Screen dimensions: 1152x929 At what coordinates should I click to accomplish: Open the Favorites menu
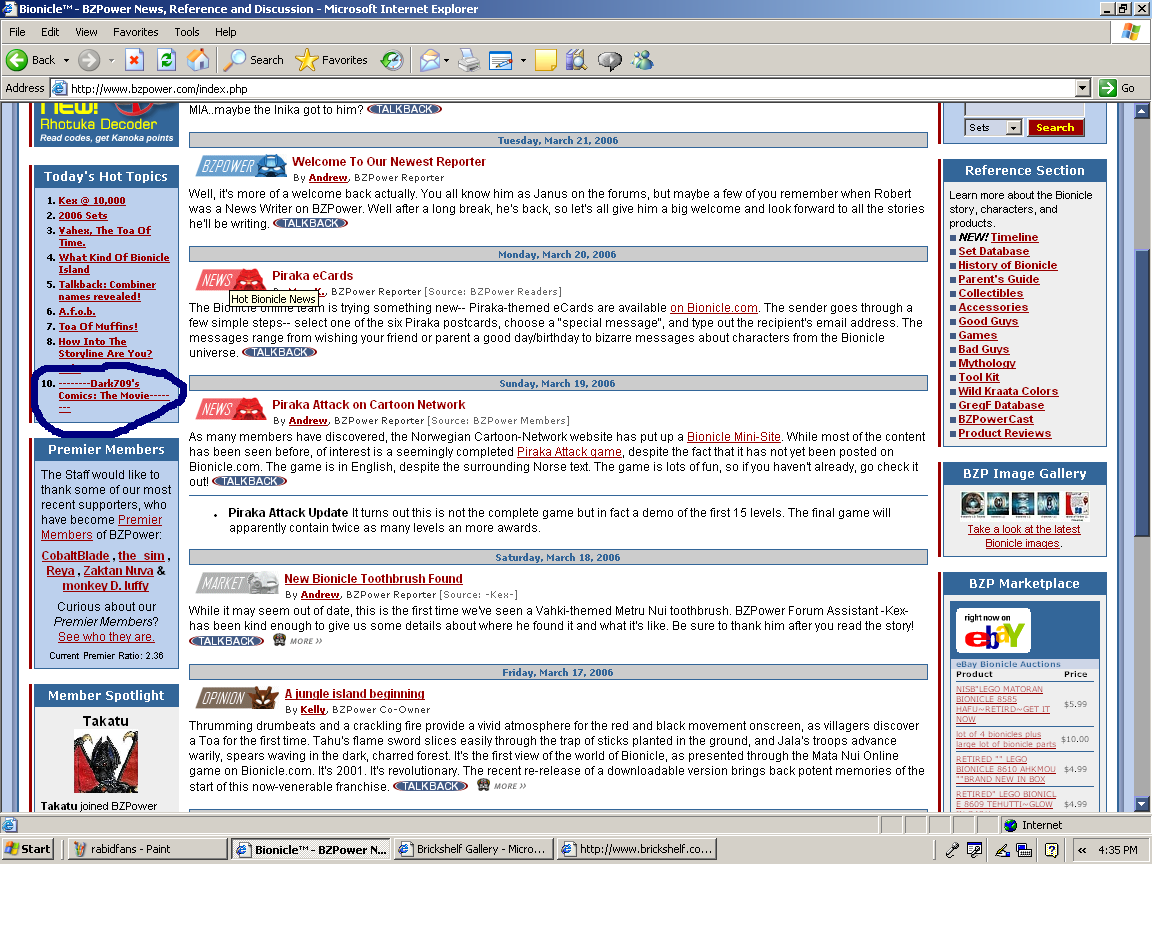point(135,32)
